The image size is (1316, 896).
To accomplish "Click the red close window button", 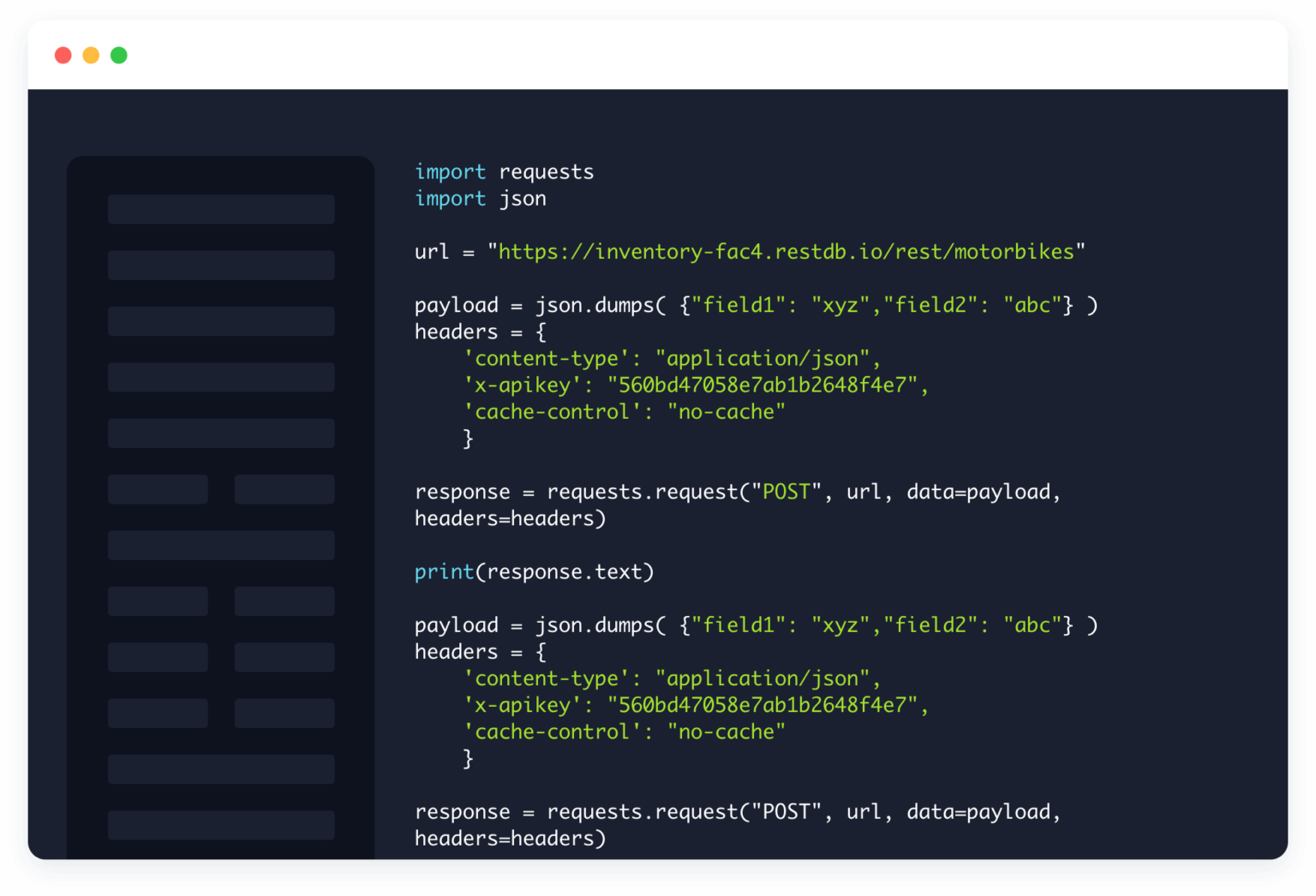I will pyautogui.click(x=63, y=56).
